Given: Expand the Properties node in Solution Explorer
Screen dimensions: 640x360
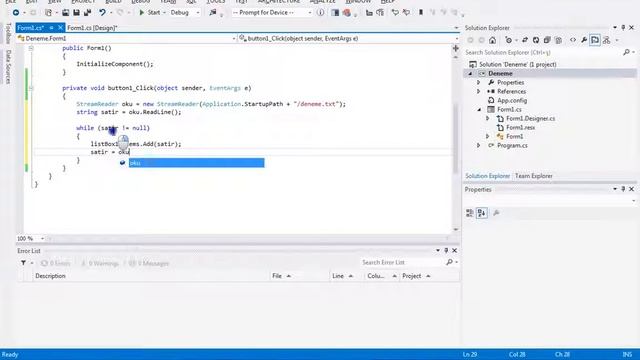Looking at the screenshot, I should [x=479, y=82].
